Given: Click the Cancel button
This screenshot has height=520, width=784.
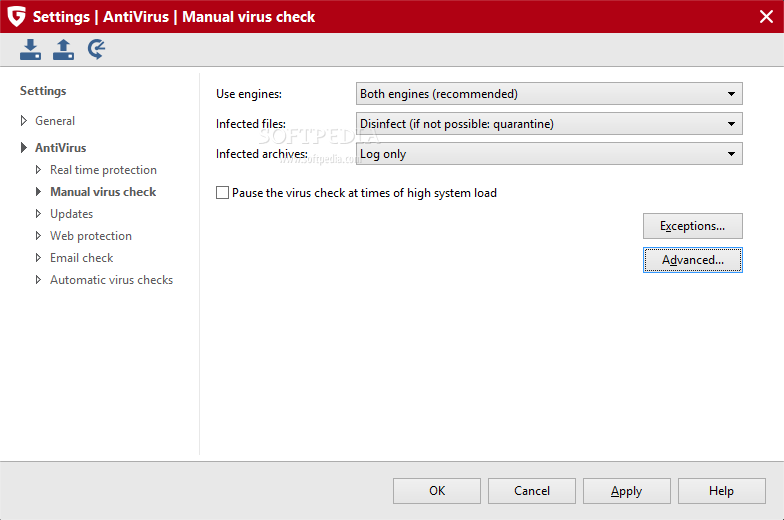Looking at the screenshot, I should coord(532,491).
